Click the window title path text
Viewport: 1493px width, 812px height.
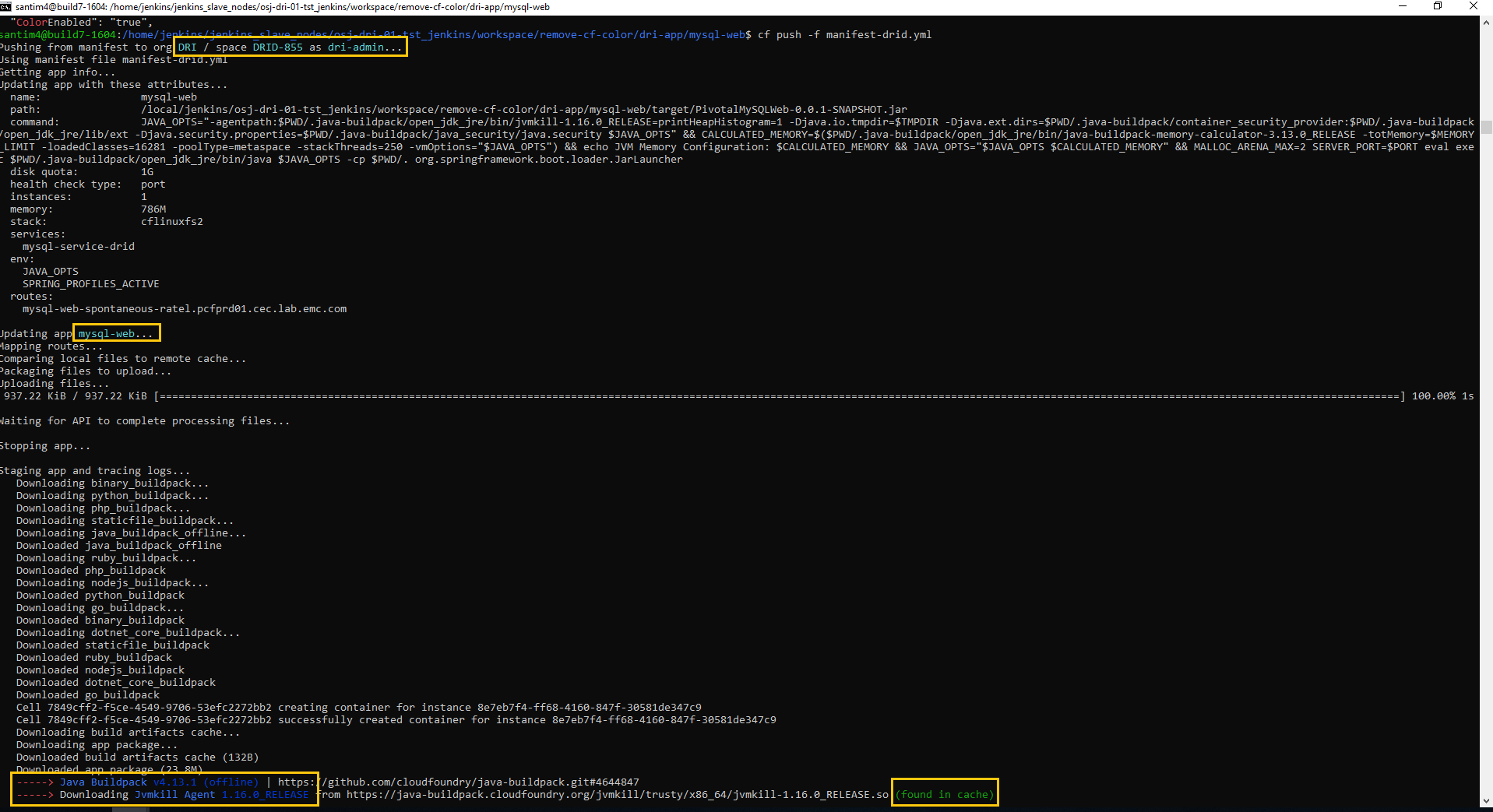(x=283, y=7)
